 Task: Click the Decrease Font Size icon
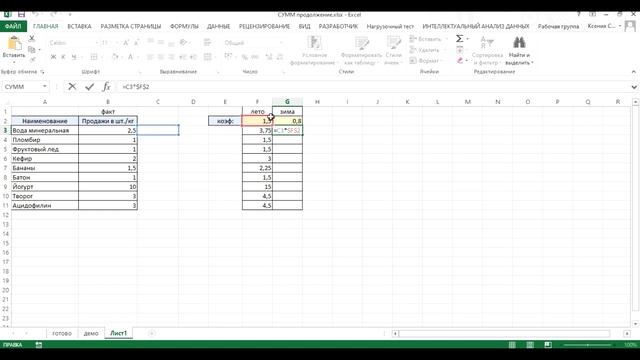tap(137, 42)
